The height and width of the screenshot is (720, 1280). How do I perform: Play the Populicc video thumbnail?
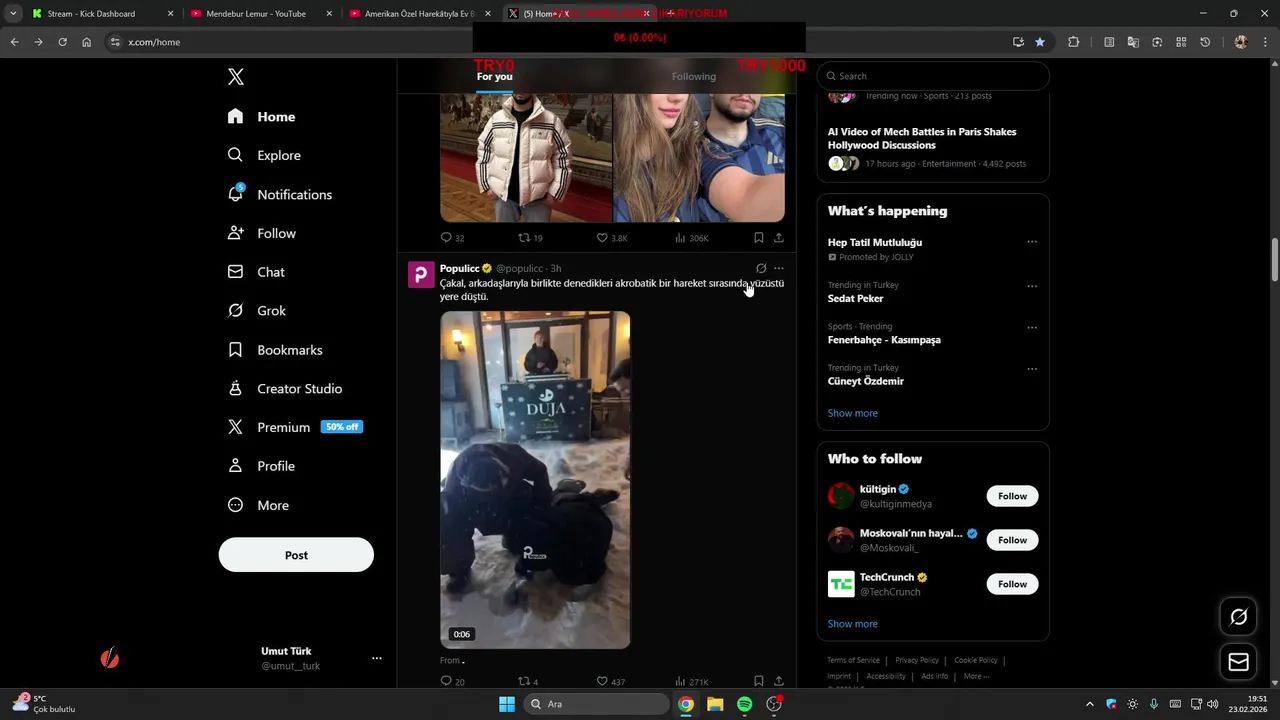(536, 480)
